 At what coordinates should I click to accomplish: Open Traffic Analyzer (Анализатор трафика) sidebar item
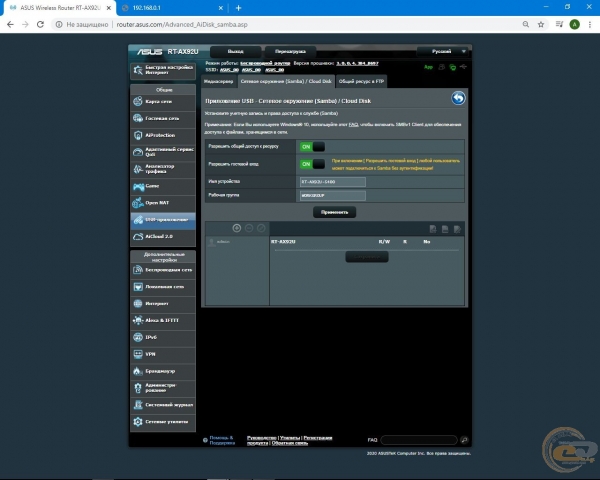tap(163, 169)
